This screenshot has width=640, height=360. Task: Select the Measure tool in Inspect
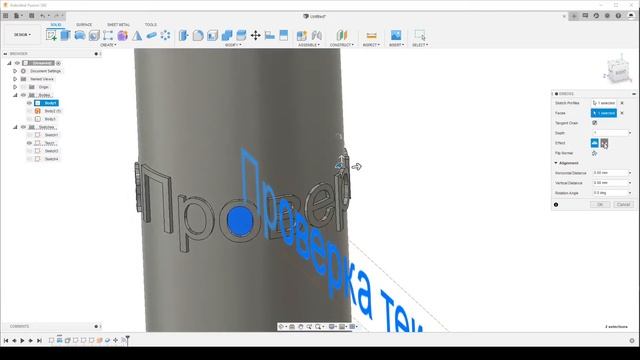[371, 36]
